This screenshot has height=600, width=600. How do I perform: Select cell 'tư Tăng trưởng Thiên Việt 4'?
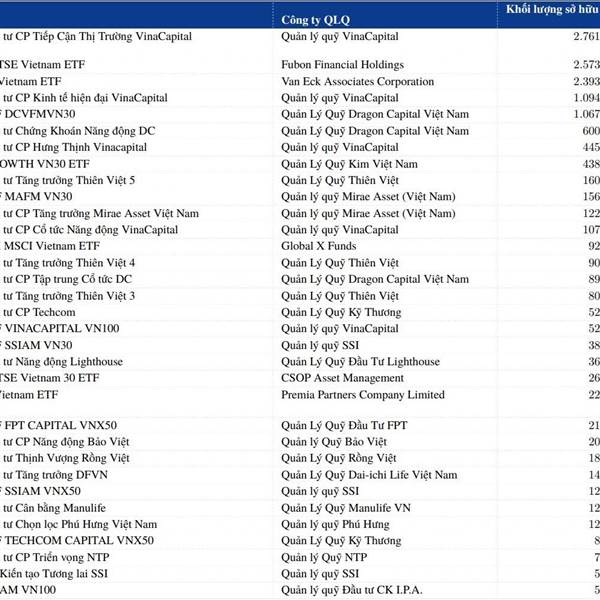click(x=69, y=263)
